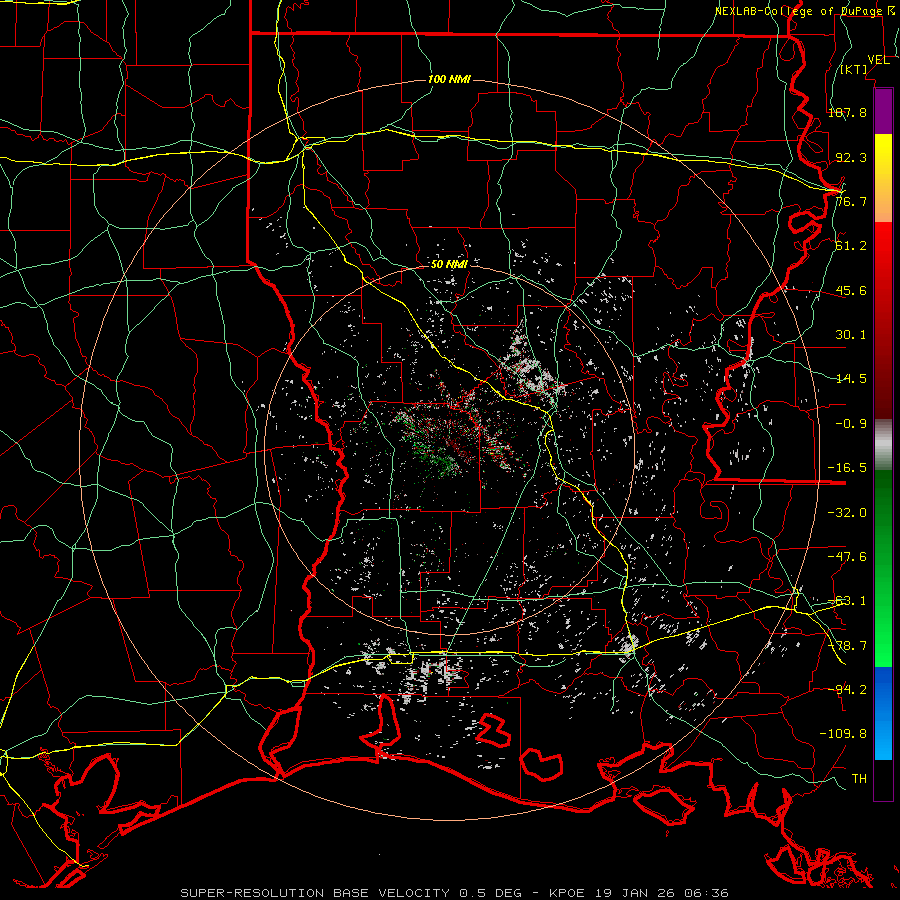Image resolution: width=900 pixels, height=900 pixels.
Task: Select the 61.2 velocity scale value
Action: pyautogui.click(x=851, y=246)
